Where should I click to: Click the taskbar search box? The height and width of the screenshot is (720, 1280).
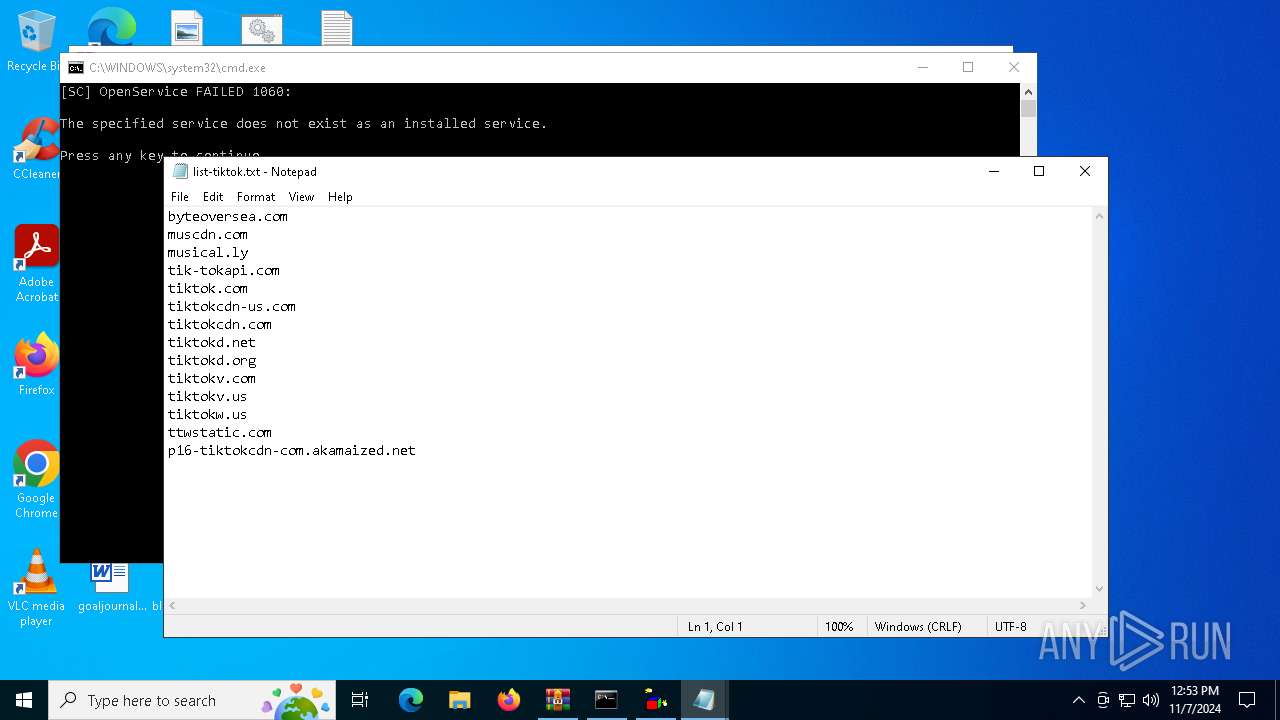click(x=193, y=700)
